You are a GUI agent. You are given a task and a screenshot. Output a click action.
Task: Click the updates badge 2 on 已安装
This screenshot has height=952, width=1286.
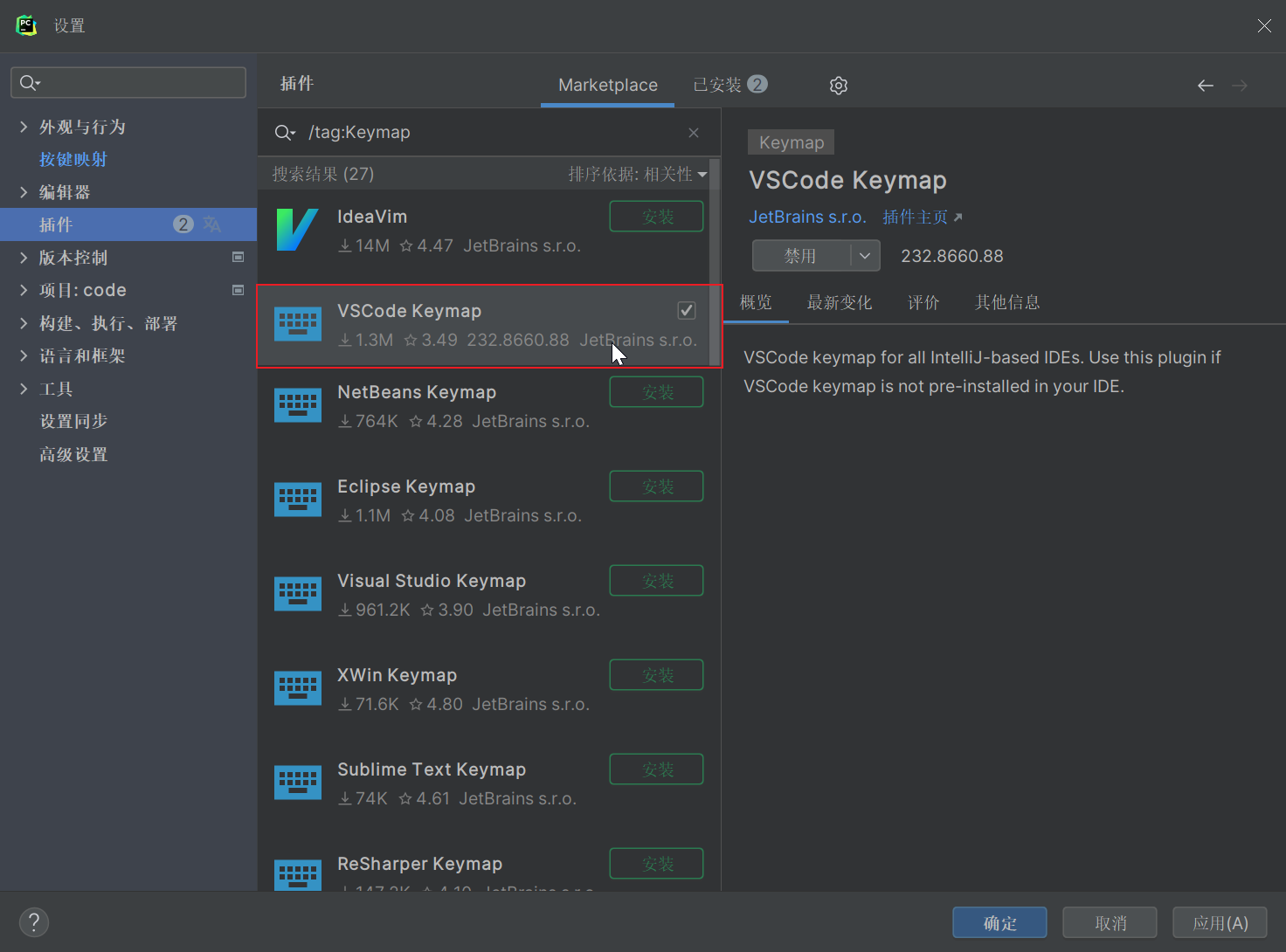coord(757,84)
